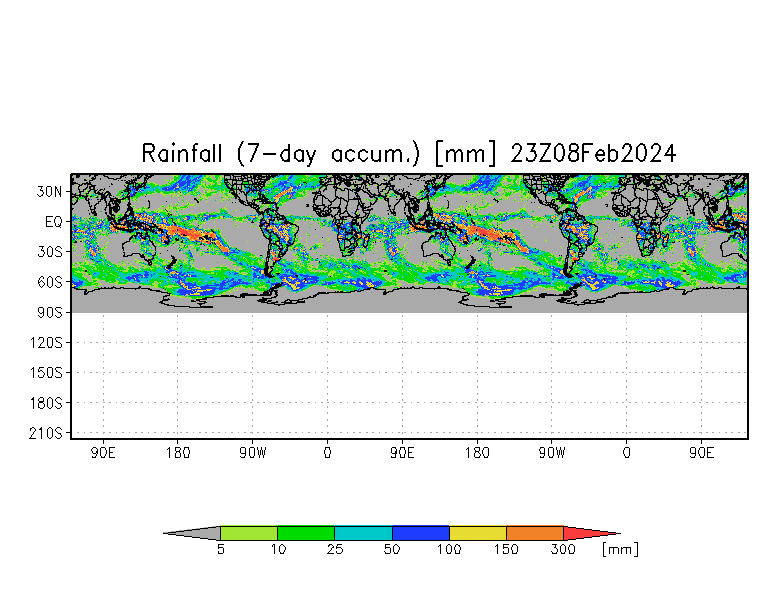Screen dimensions: 784x612
Task: Click the '150' colorbar label
Action: tap(506, 550)
